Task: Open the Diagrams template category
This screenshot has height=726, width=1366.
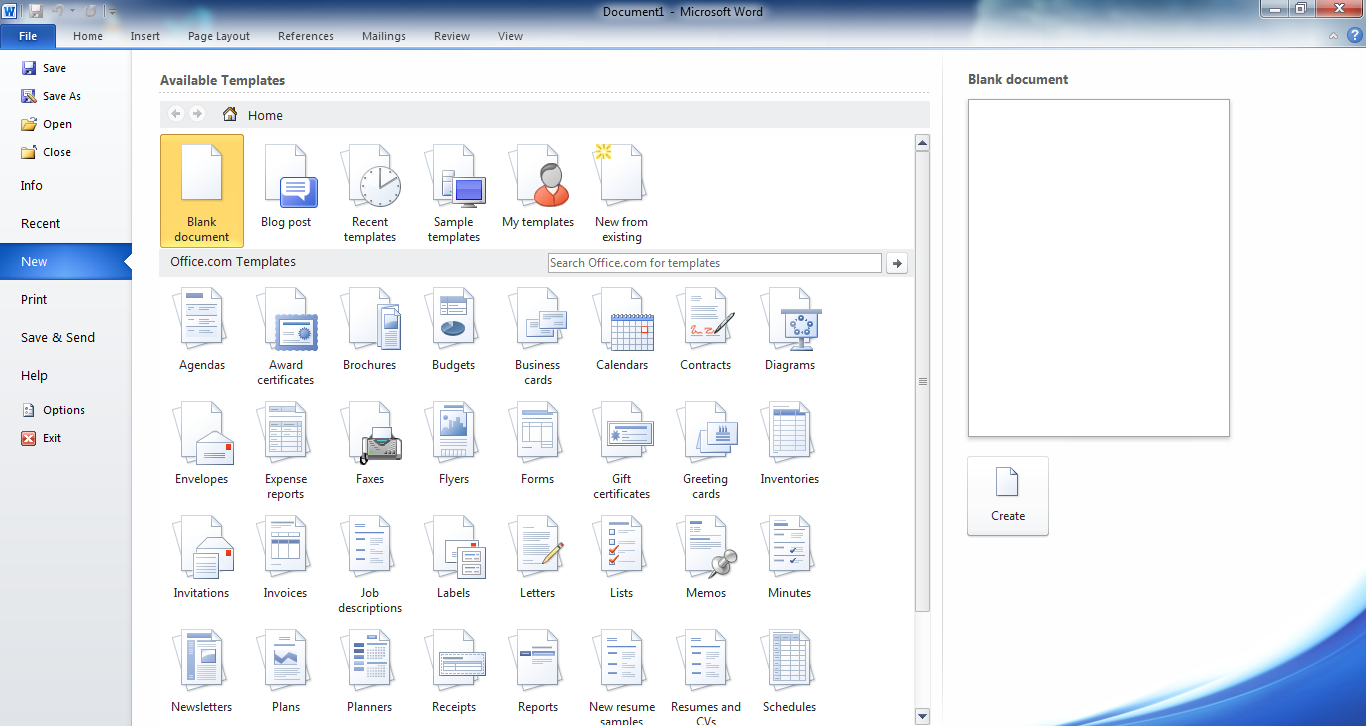Action: (790, 330)
